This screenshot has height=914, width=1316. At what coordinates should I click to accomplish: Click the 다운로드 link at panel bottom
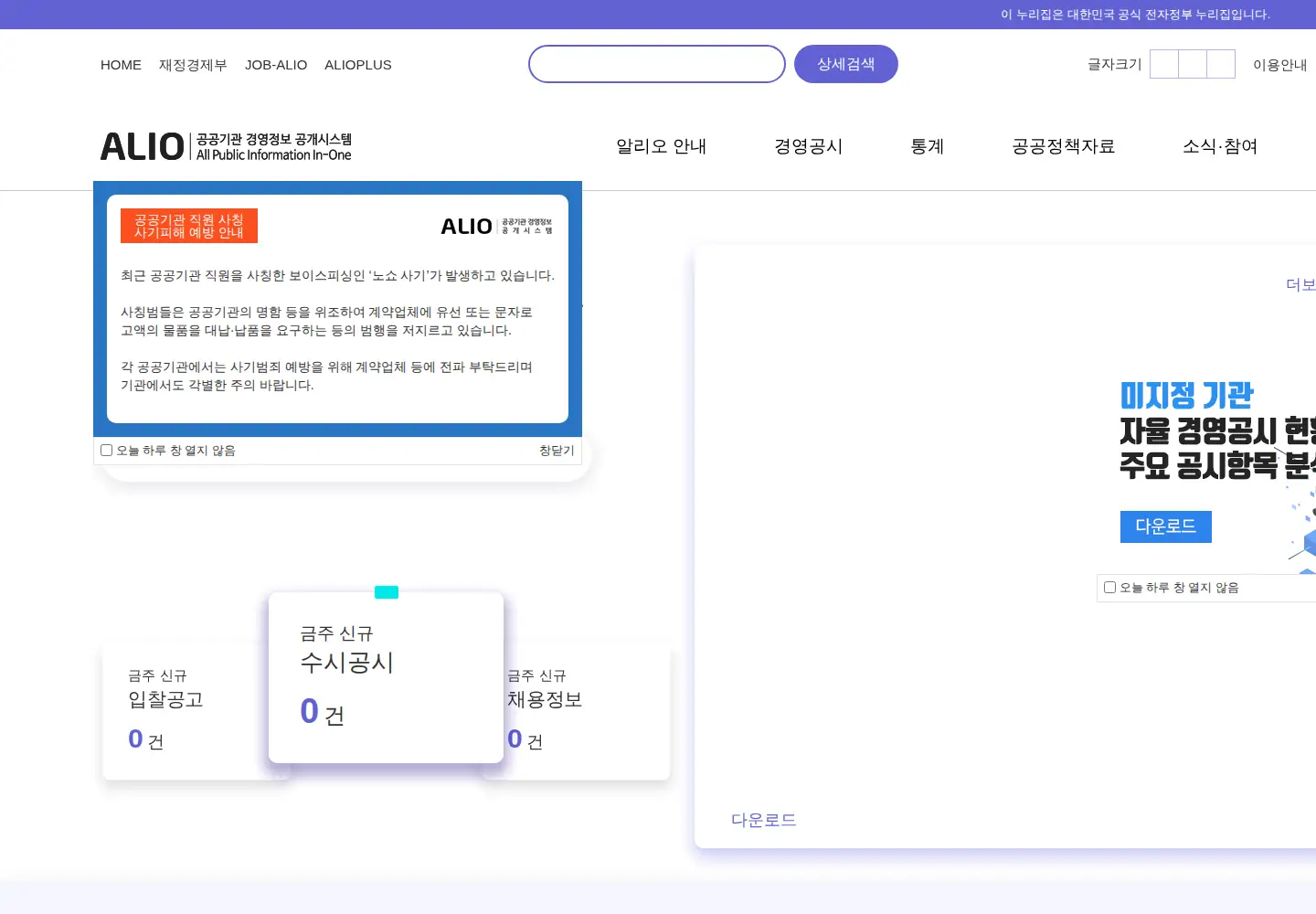pyautogui.click(x=764, y=820)
